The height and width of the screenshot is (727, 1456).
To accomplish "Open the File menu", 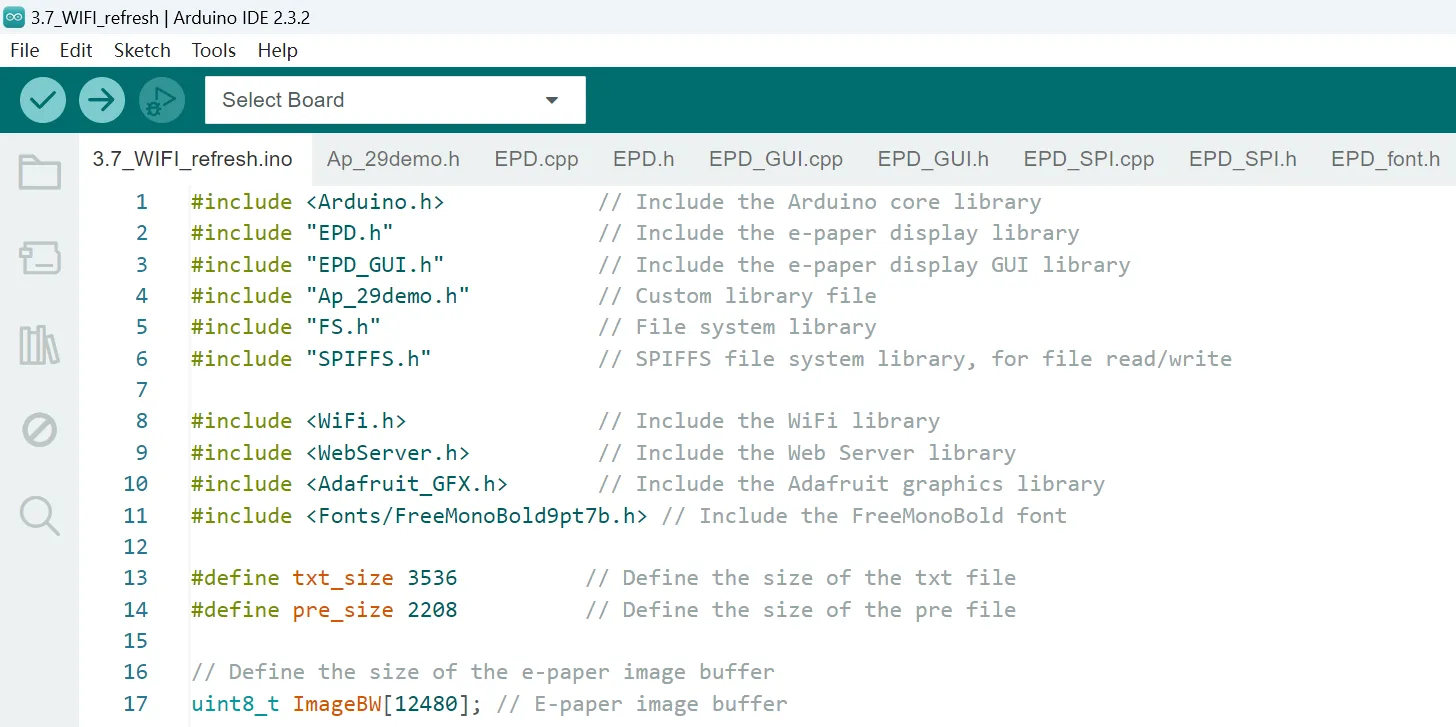I will click(x=24, y=50).
